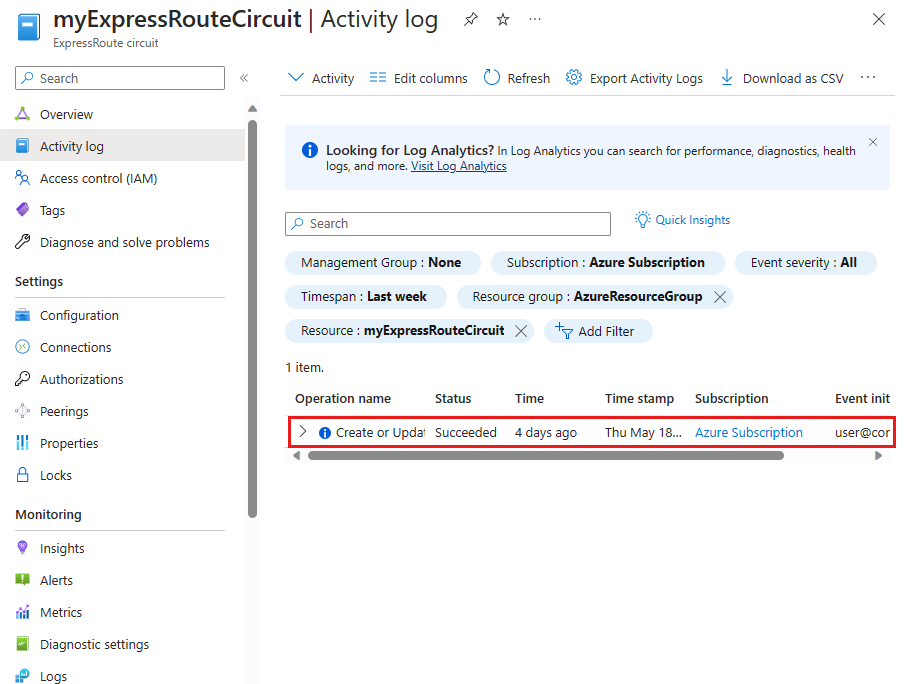Click the horizontal scrollbar under the table
Image resolution: width=915 pixels, height=684 pixels.
(x=545, y=455)
